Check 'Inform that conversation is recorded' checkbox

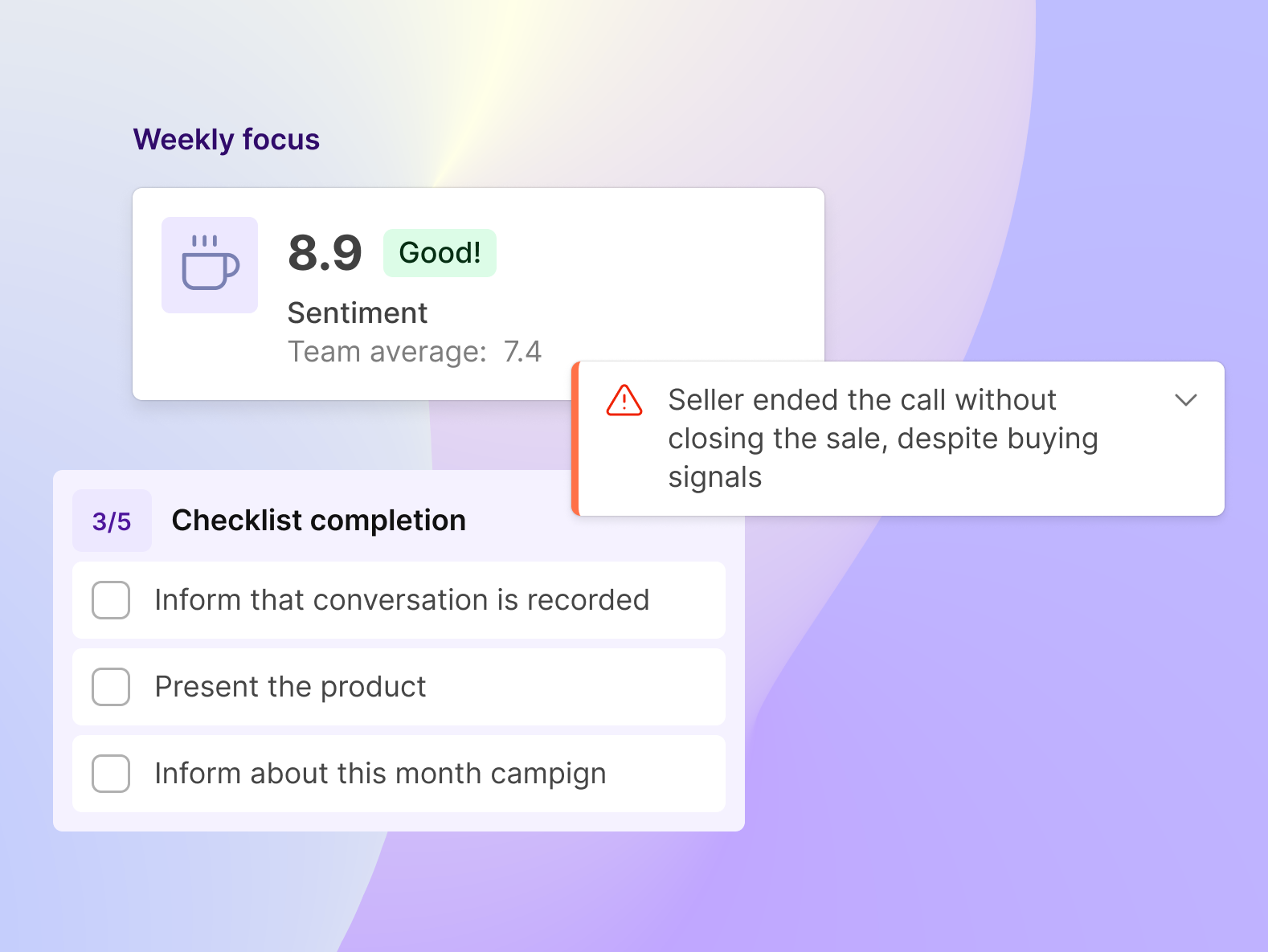[x=111, y=600]
